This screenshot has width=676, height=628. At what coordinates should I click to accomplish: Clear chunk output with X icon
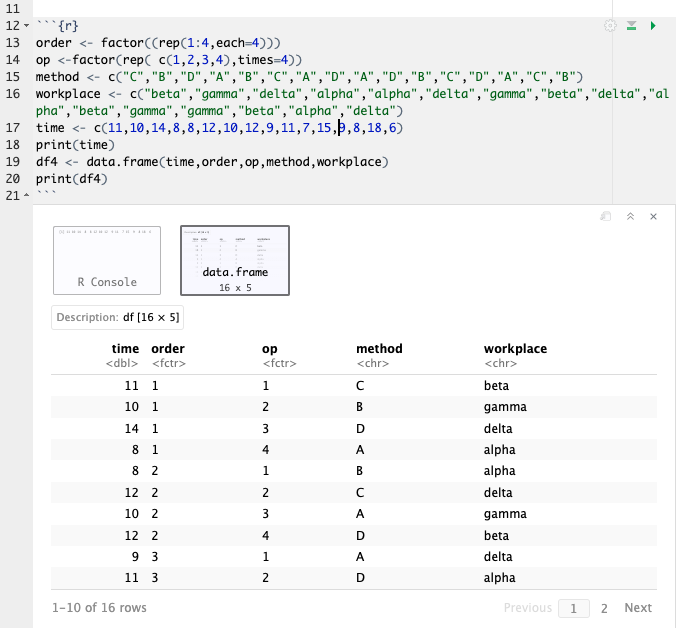point(653,216)
